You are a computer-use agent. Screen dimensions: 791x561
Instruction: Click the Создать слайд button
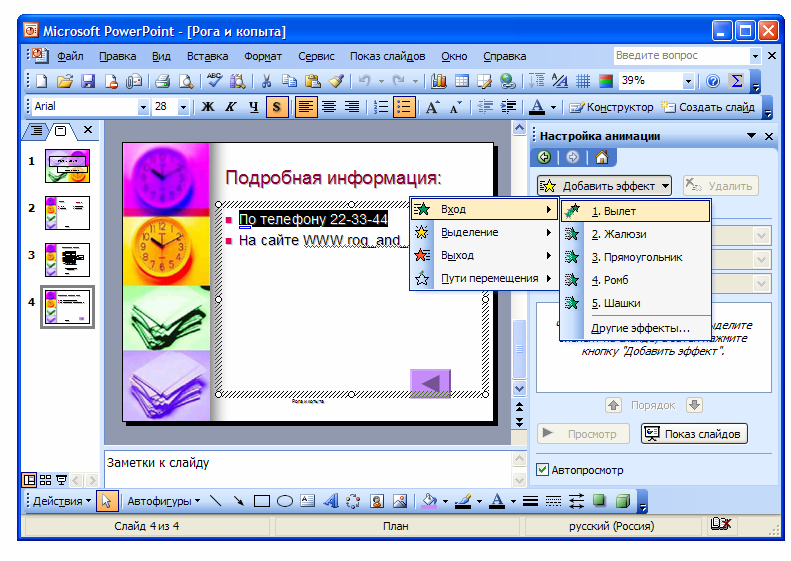click(708, 107)
